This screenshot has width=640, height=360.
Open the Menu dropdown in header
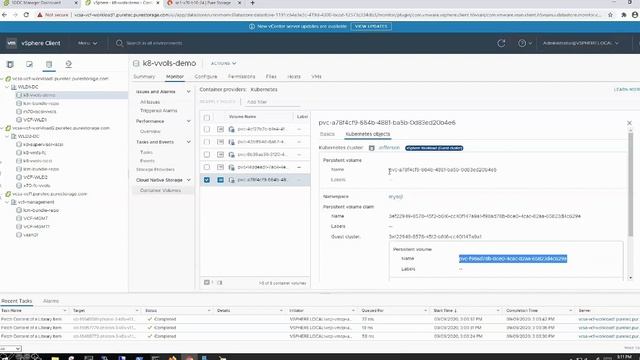[x=87, y=43]
